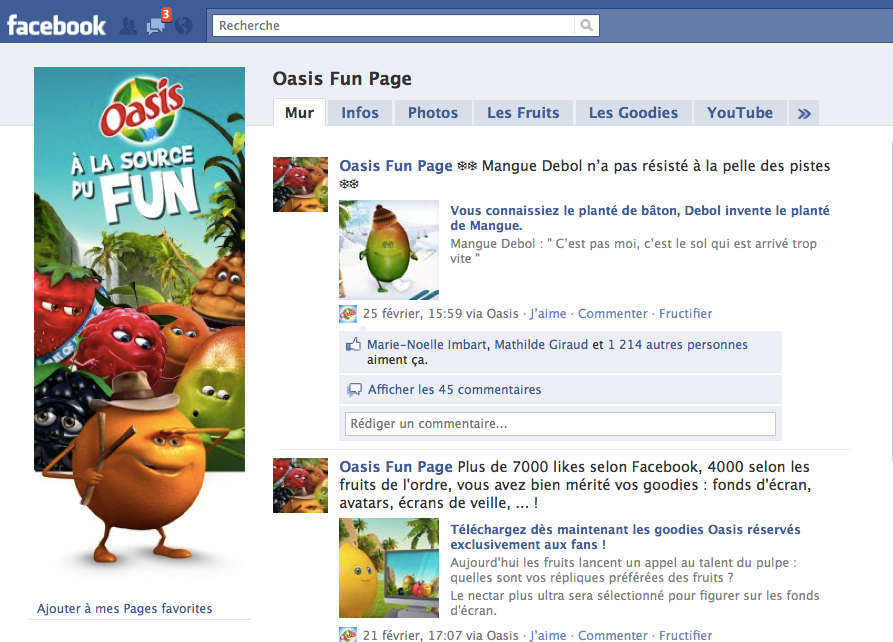Click the thumbs-up like icon
Image resolution: width=893 pixels, height=642 pixels.
(x=354, y=344)
